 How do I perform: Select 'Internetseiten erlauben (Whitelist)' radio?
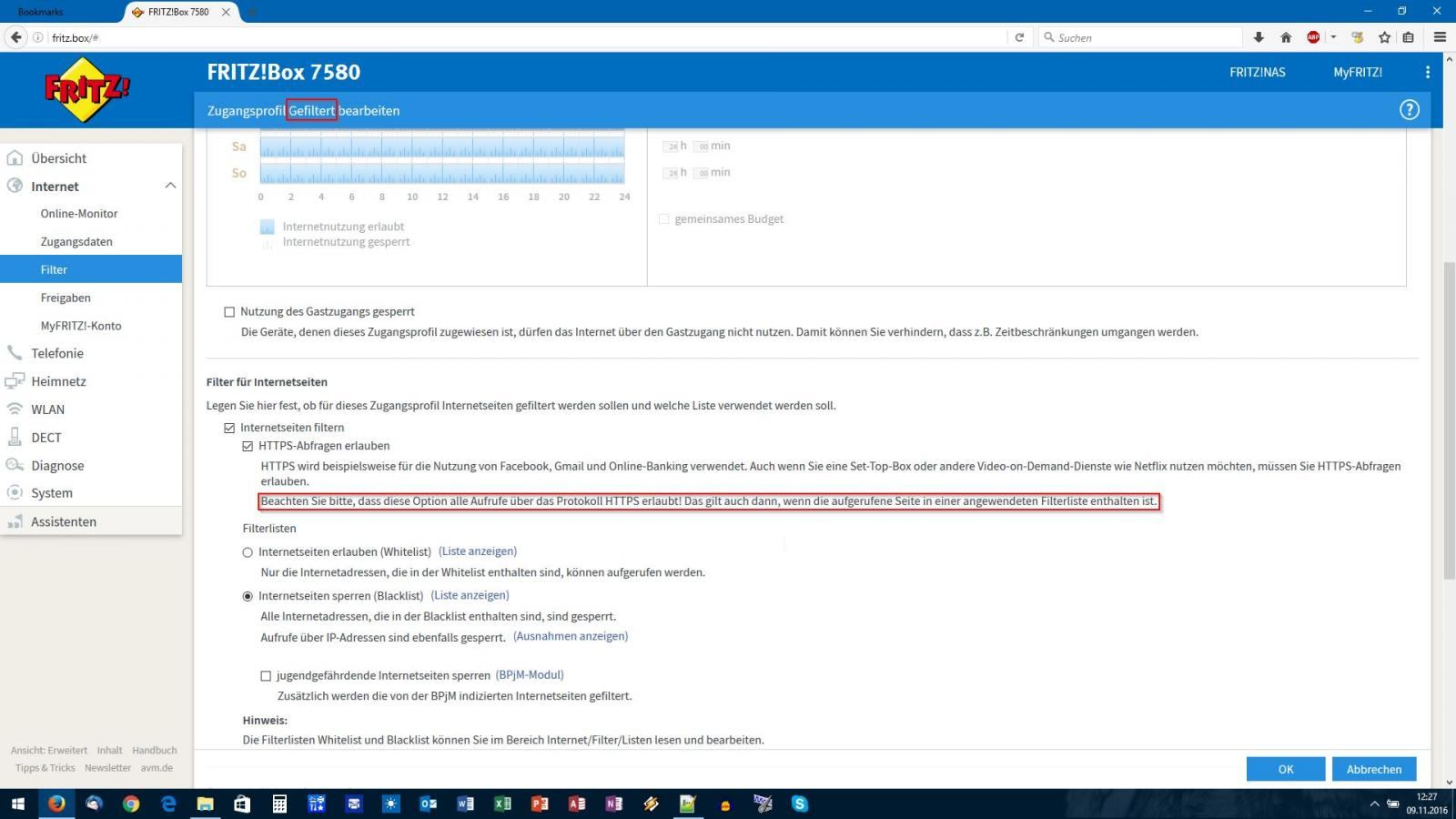248,552
